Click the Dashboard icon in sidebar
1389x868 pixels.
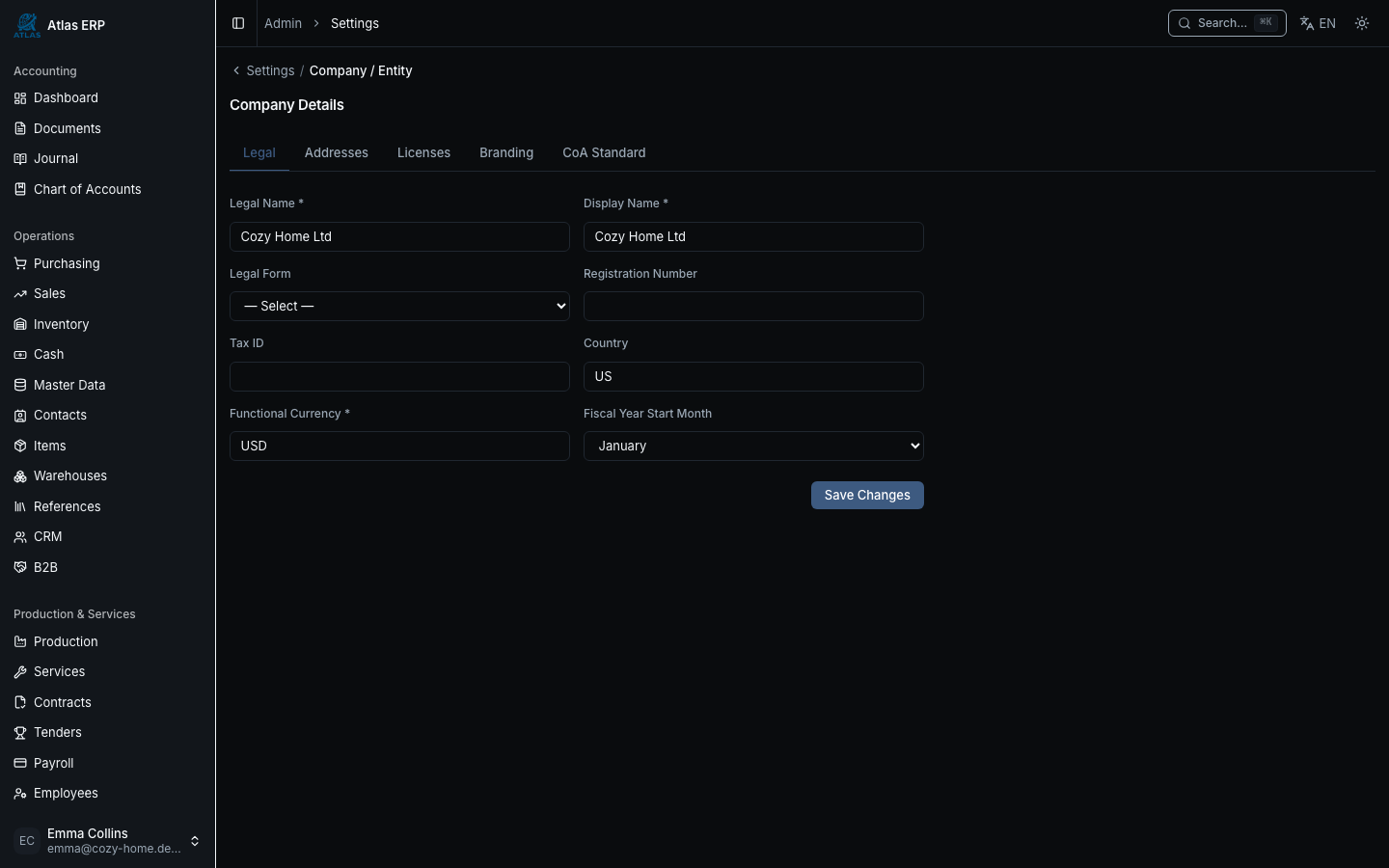click(x=20, y=98)
